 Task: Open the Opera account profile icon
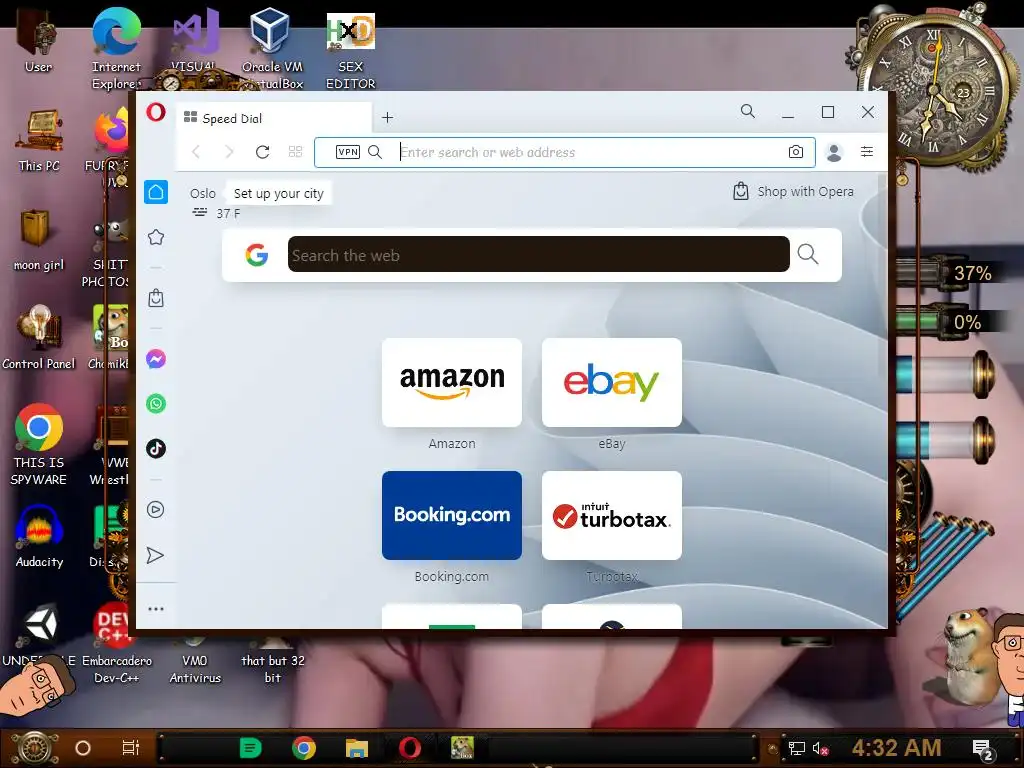(834, 152)
